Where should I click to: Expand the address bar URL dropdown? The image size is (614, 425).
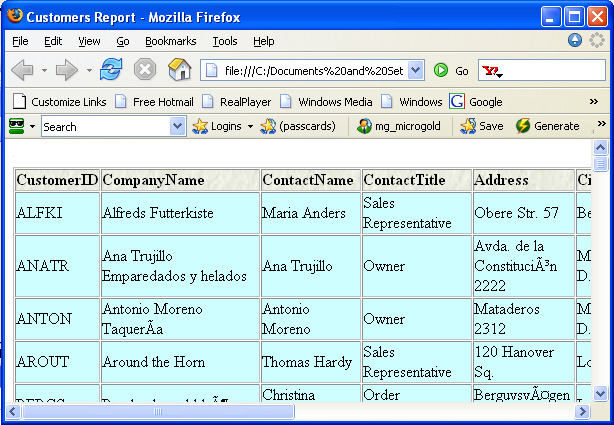pos(415,71)
